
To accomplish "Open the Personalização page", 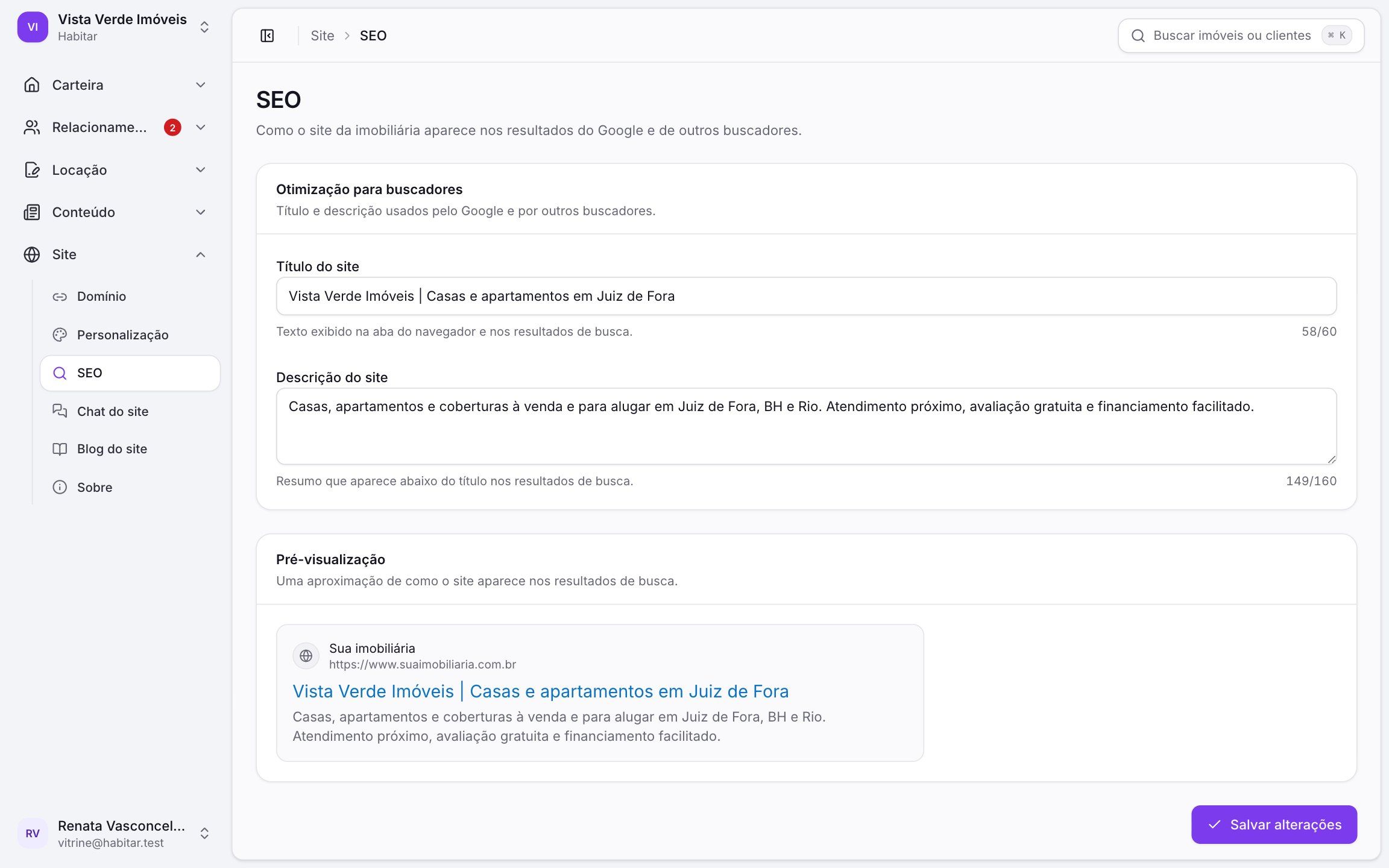I will click(x=130, y=335).
